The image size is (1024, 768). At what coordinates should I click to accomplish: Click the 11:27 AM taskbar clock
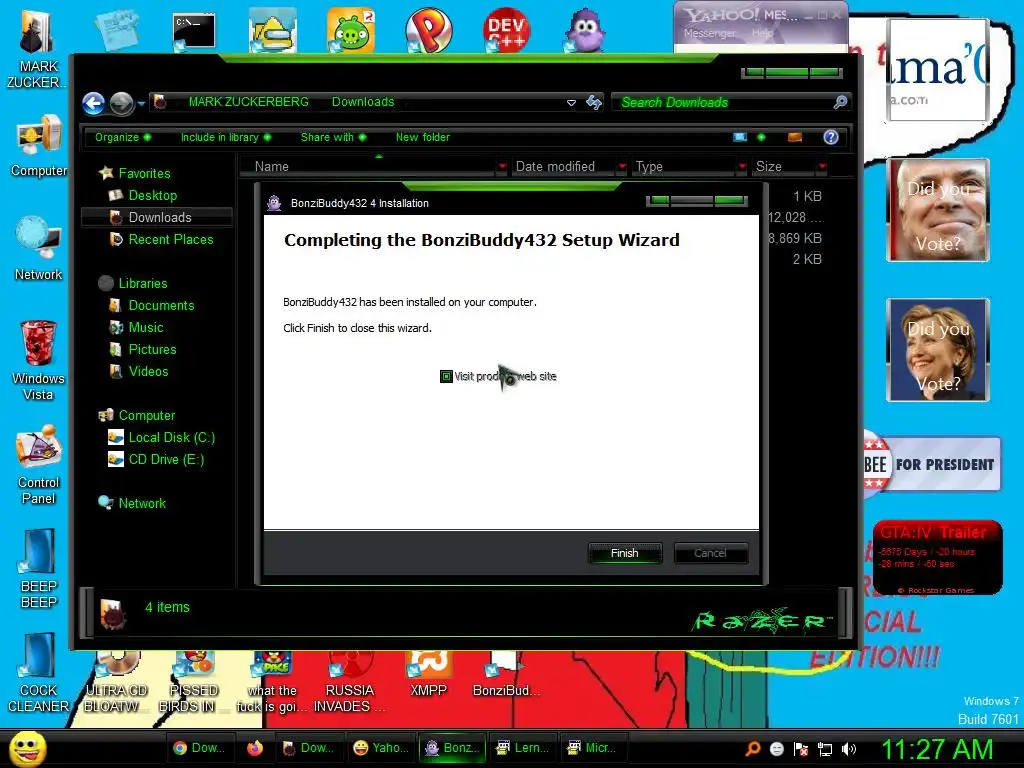click(937, 750)
